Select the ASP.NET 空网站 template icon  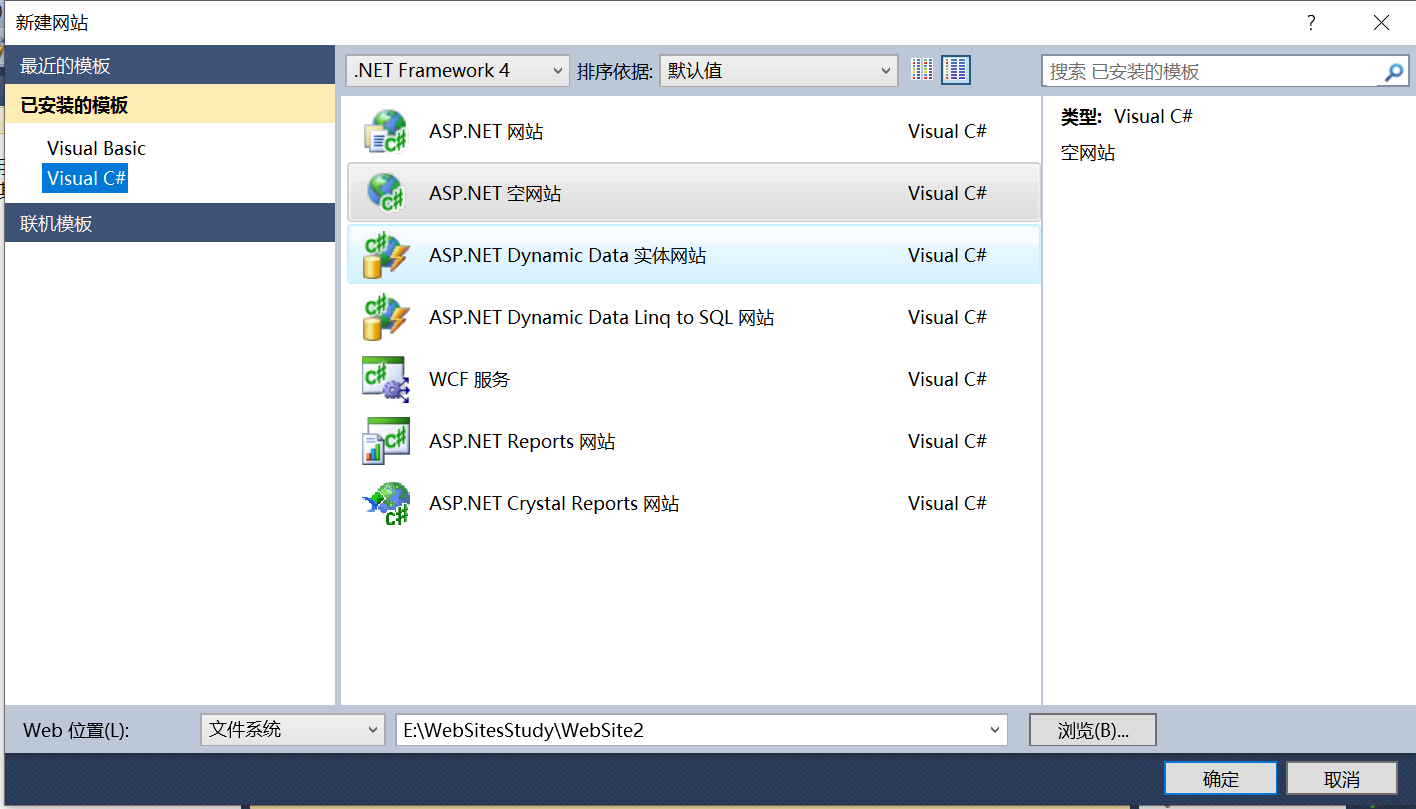[x=386, y=192]
